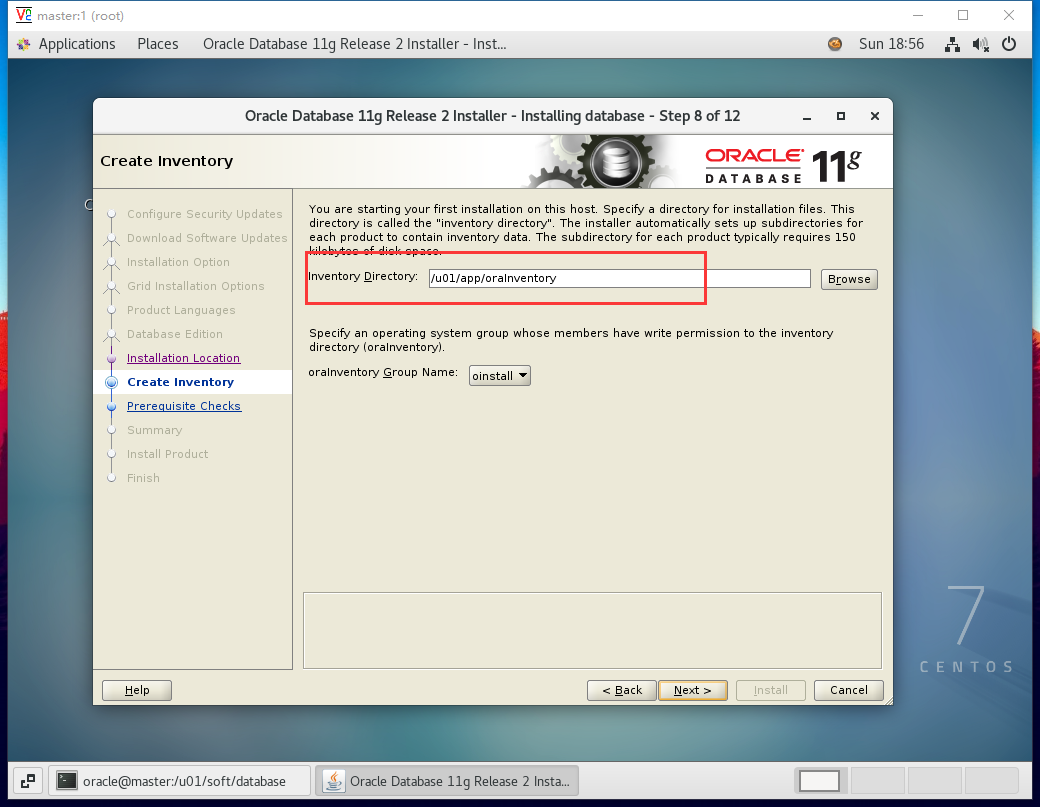Select the first workspace in switcher

819,781
